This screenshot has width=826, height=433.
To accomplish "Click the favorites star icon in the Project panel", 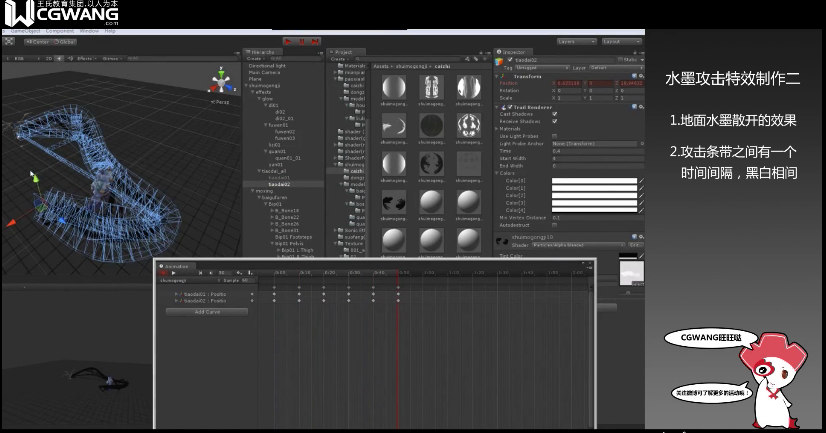I will click(484, 59).
